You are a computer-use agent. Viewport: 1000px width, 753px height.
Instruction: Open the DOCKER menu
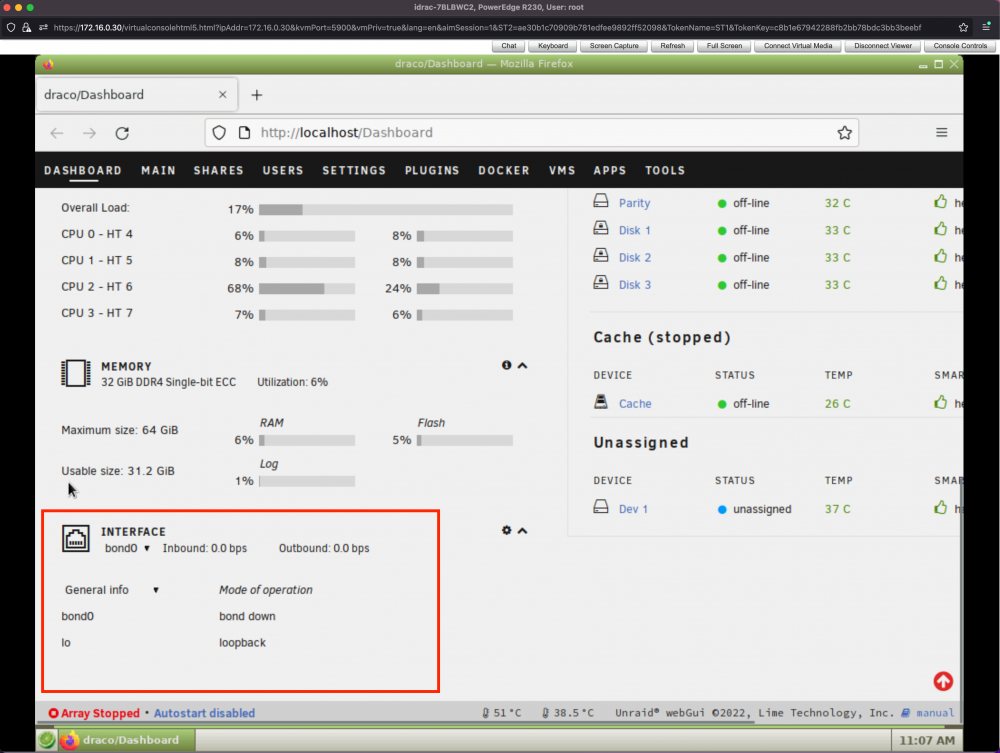coord(504,171)
